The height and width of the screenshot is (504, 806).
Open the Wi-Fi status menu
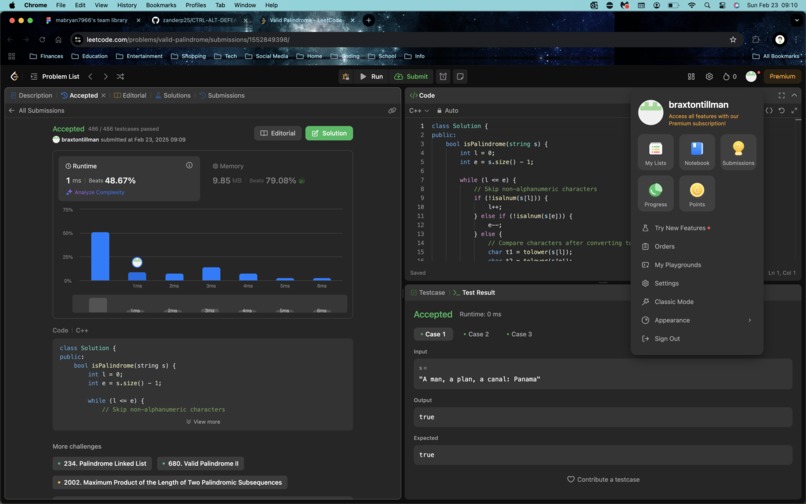pos(691,5)
